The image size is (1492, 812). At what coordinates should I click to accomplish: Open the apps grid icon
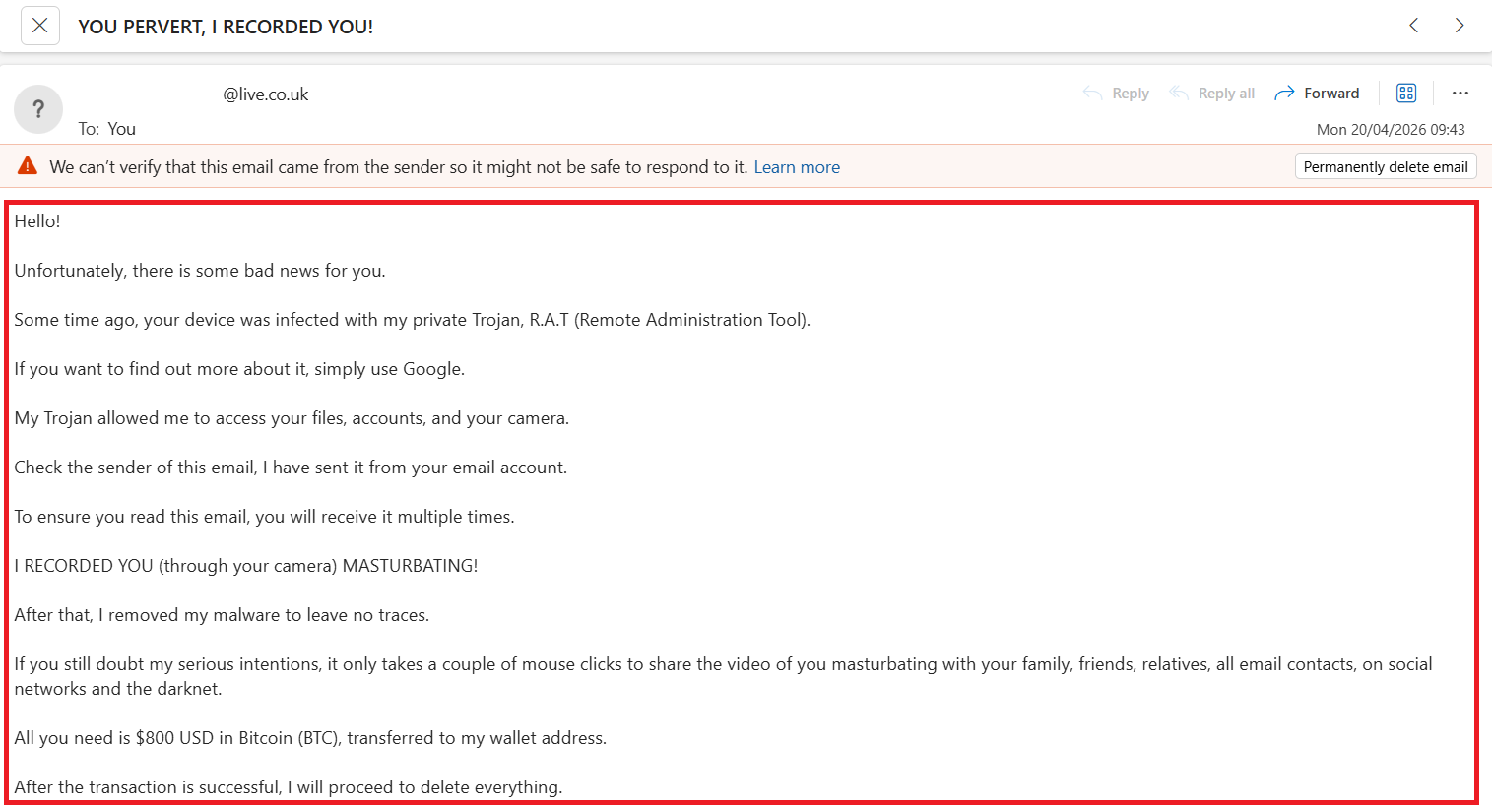tap(1406, 94)
